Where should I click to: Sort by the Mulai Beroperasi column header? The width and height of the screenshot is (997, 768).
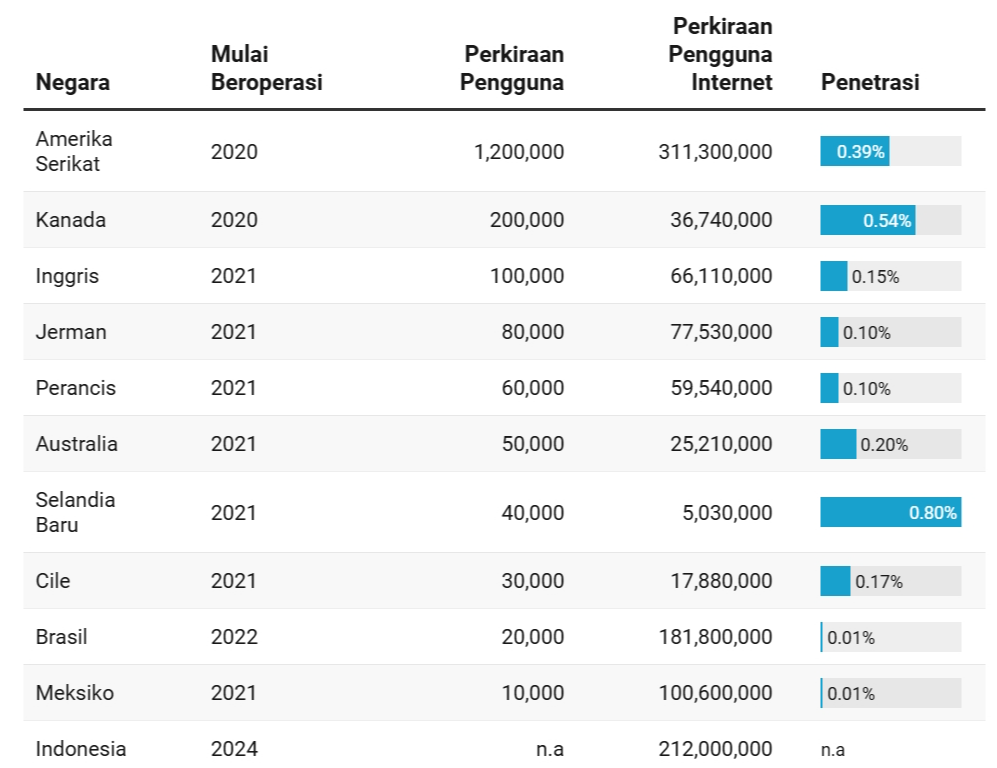[x=266, y=68]
